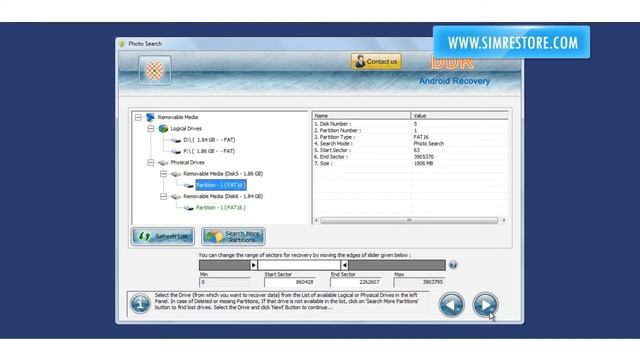The image size is (640, 360).
Task: Select the D:\ 1.84 GB FAT drive
Action: (209, 140)
